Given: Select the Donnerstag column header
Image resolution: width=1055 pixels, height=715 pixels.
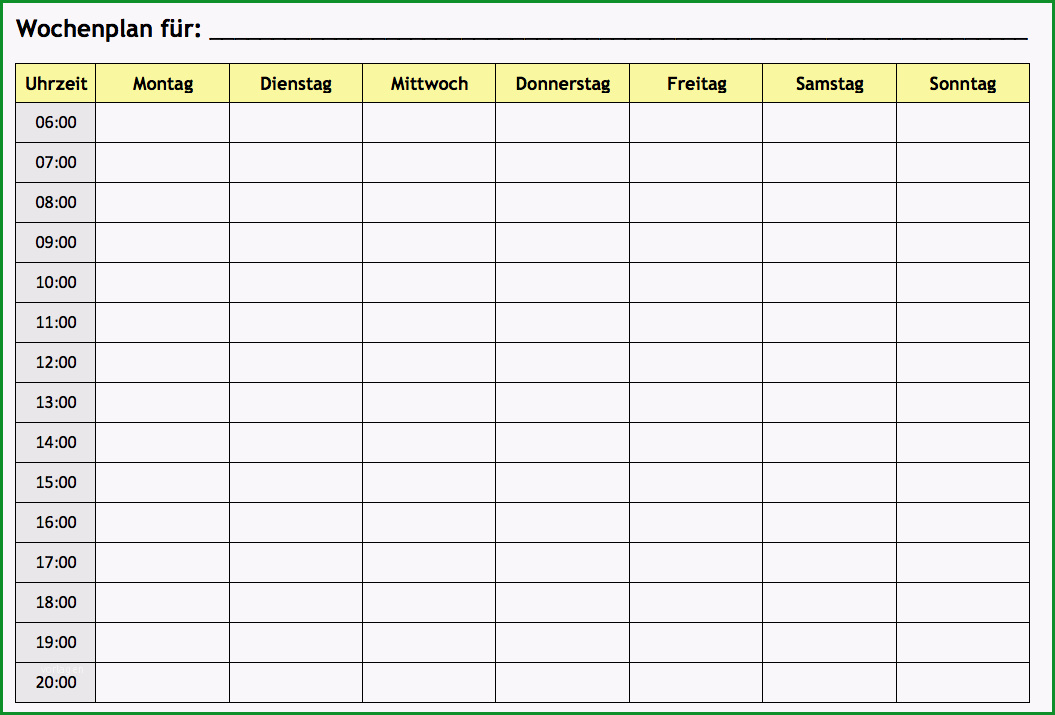Looking at the screenshot, I should [562, 83].
